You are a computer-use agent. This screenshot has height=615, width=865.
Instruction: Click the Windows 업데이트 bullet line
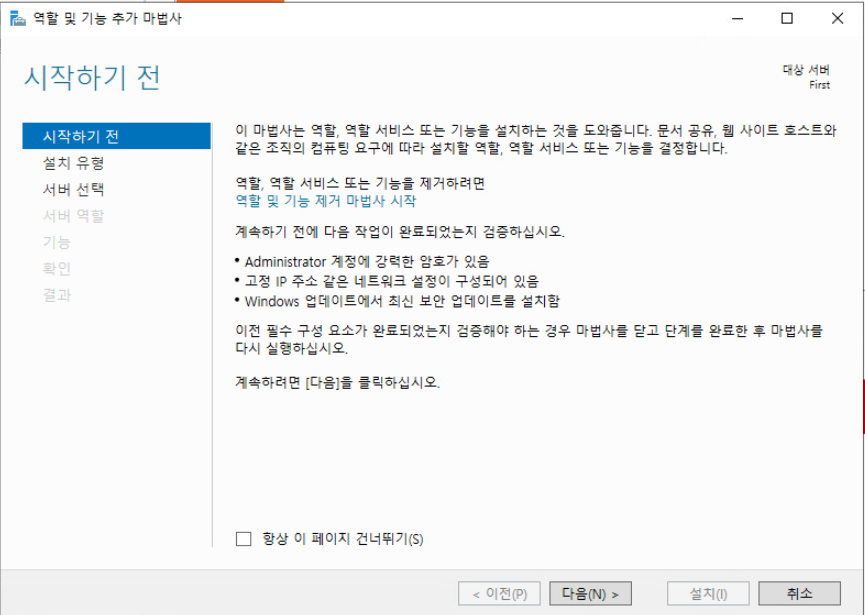coord(397,301)
